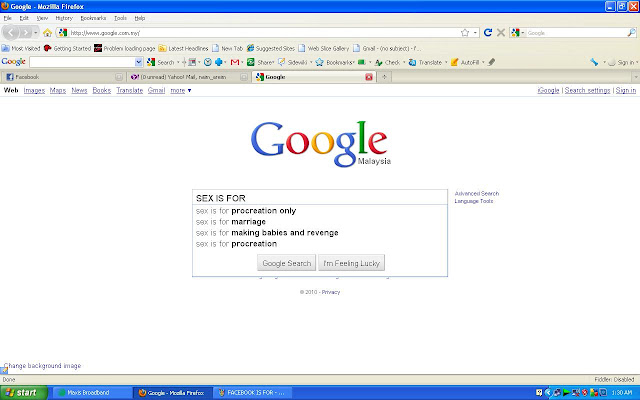Click the green play tray icon in taskbar
640x400 pixels.
pyautogui.click(x=566, y=393)
